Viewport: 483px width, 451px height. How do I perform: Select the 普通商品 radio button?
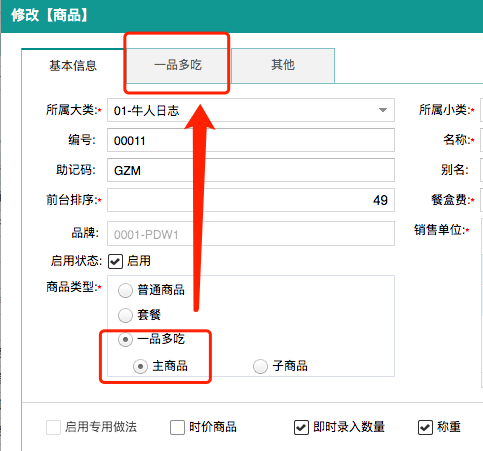pos(125,290)
